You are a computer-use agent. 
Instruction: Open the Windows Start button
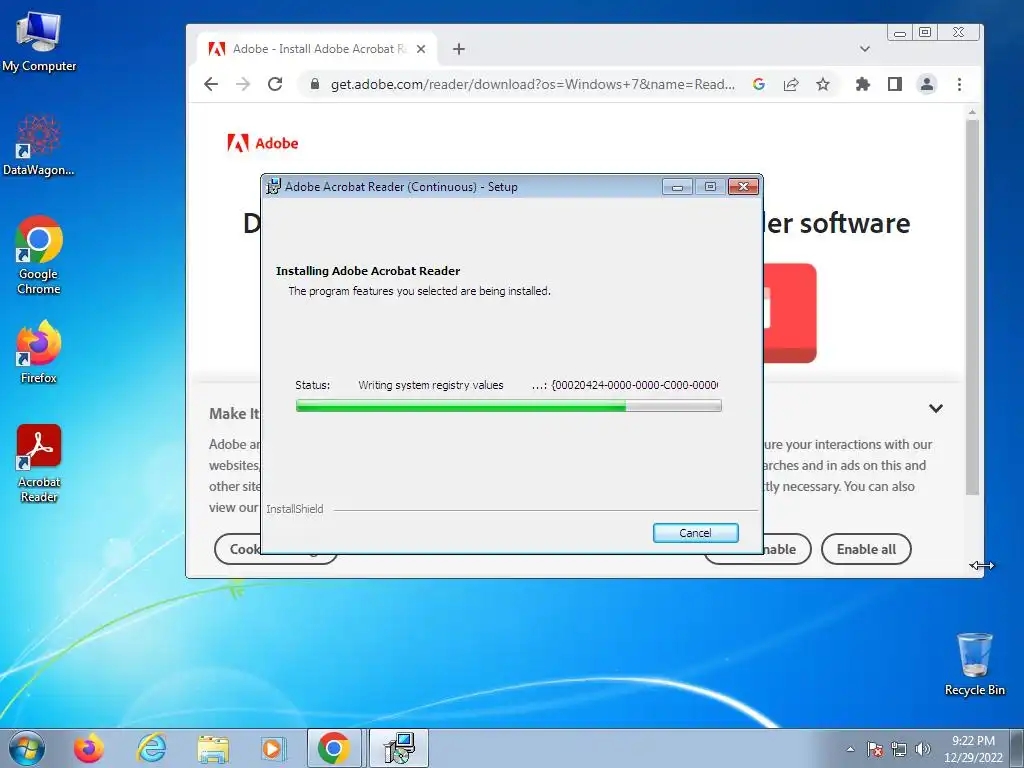(x=27, y=748)
